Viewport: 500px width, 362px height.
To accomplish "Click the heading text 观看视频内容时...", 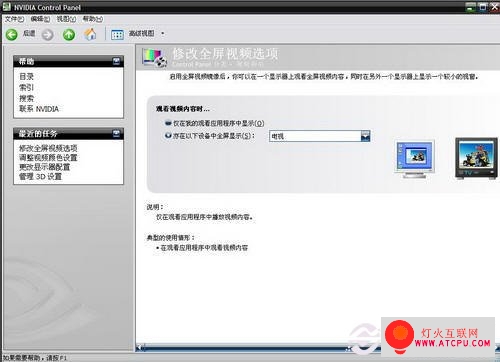I will pyautogui.click(x=183, y=109).
